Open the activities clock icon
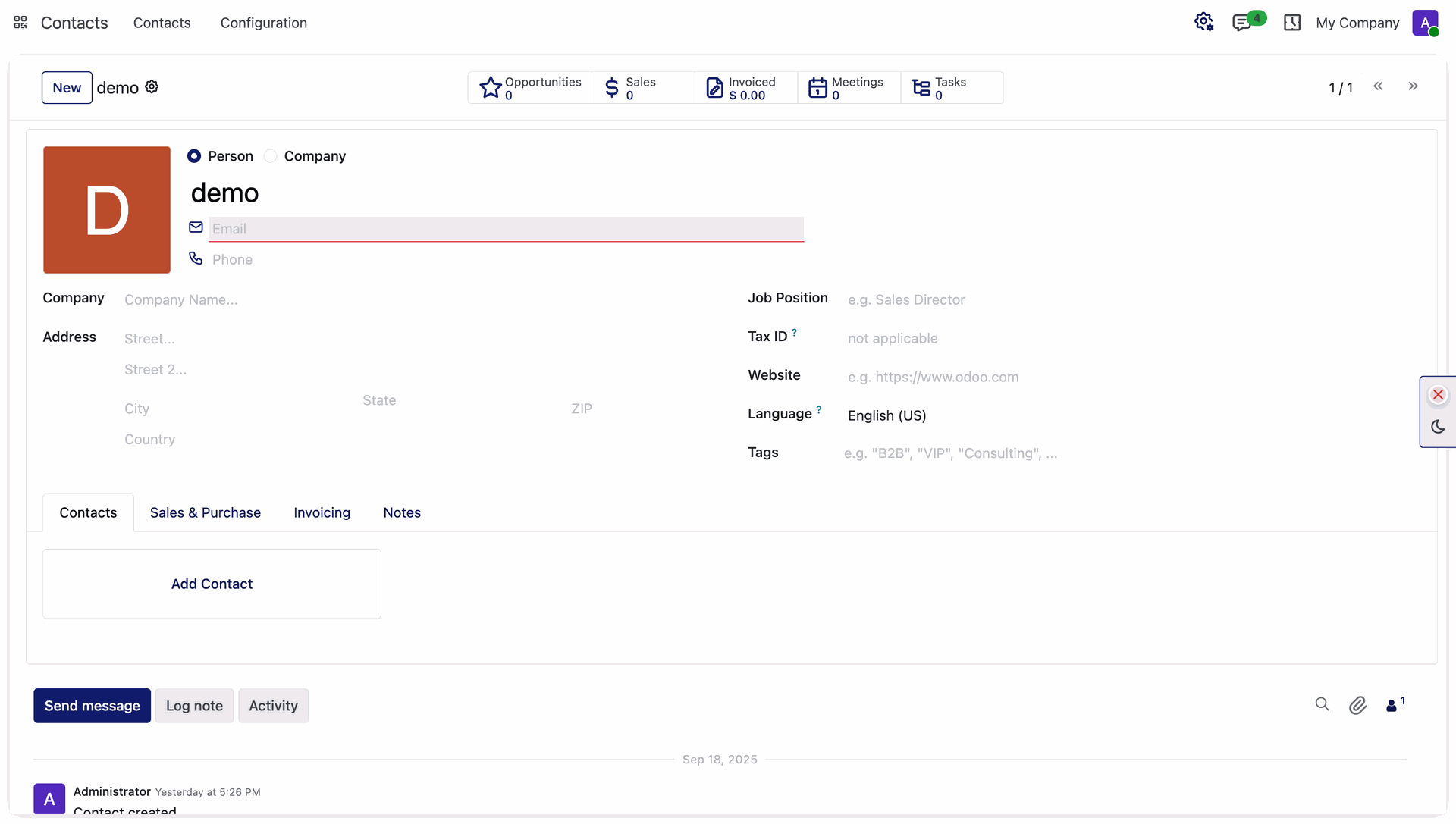 coord(1292,23)
